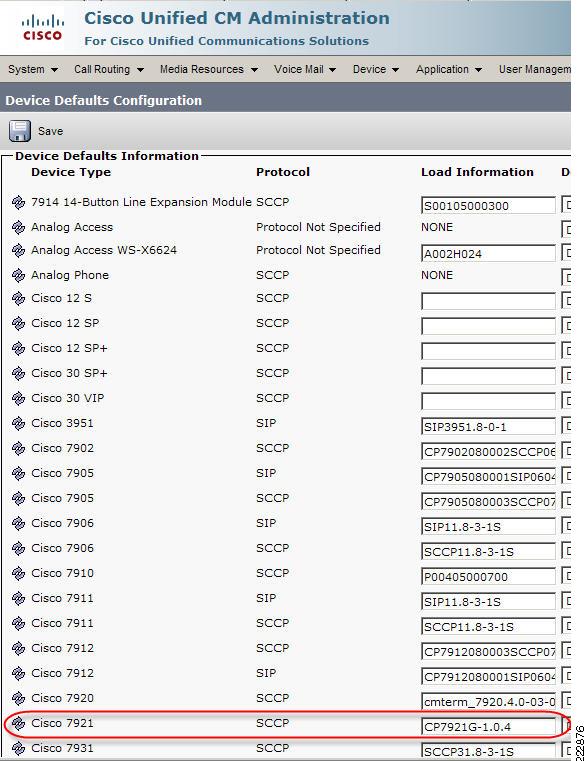Click the Protocol column header
Image resolution: width=584 pixels, height=761 pixels.
pos(283,172)
